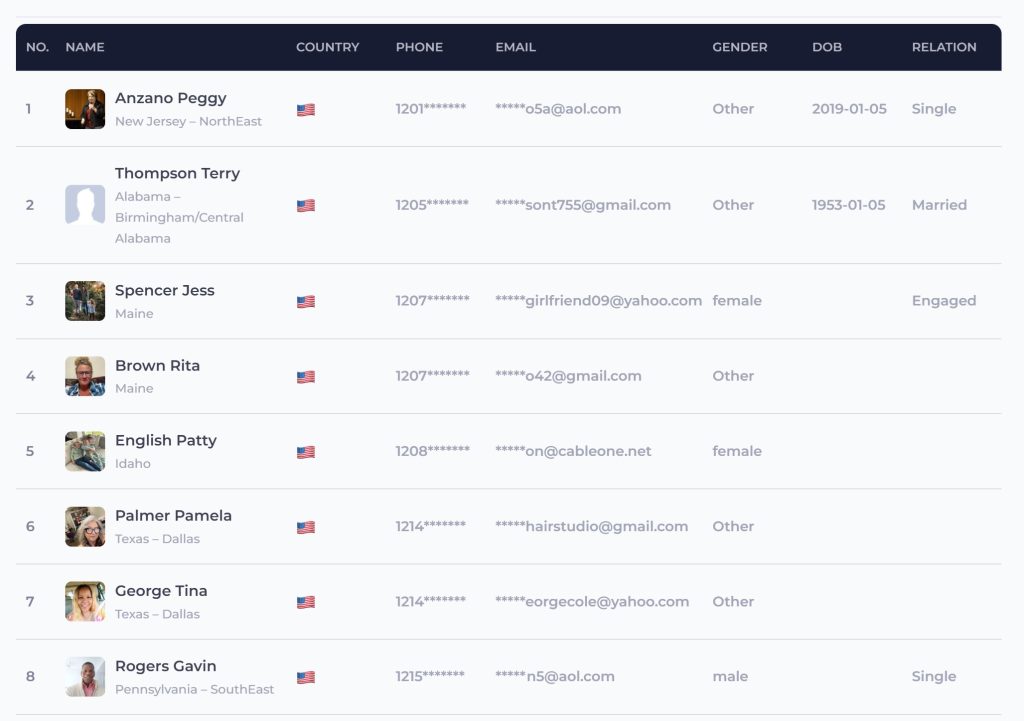1024x721 pixels.
Task: Click the US flag in George Tina's row
Action: click(306, 602)
